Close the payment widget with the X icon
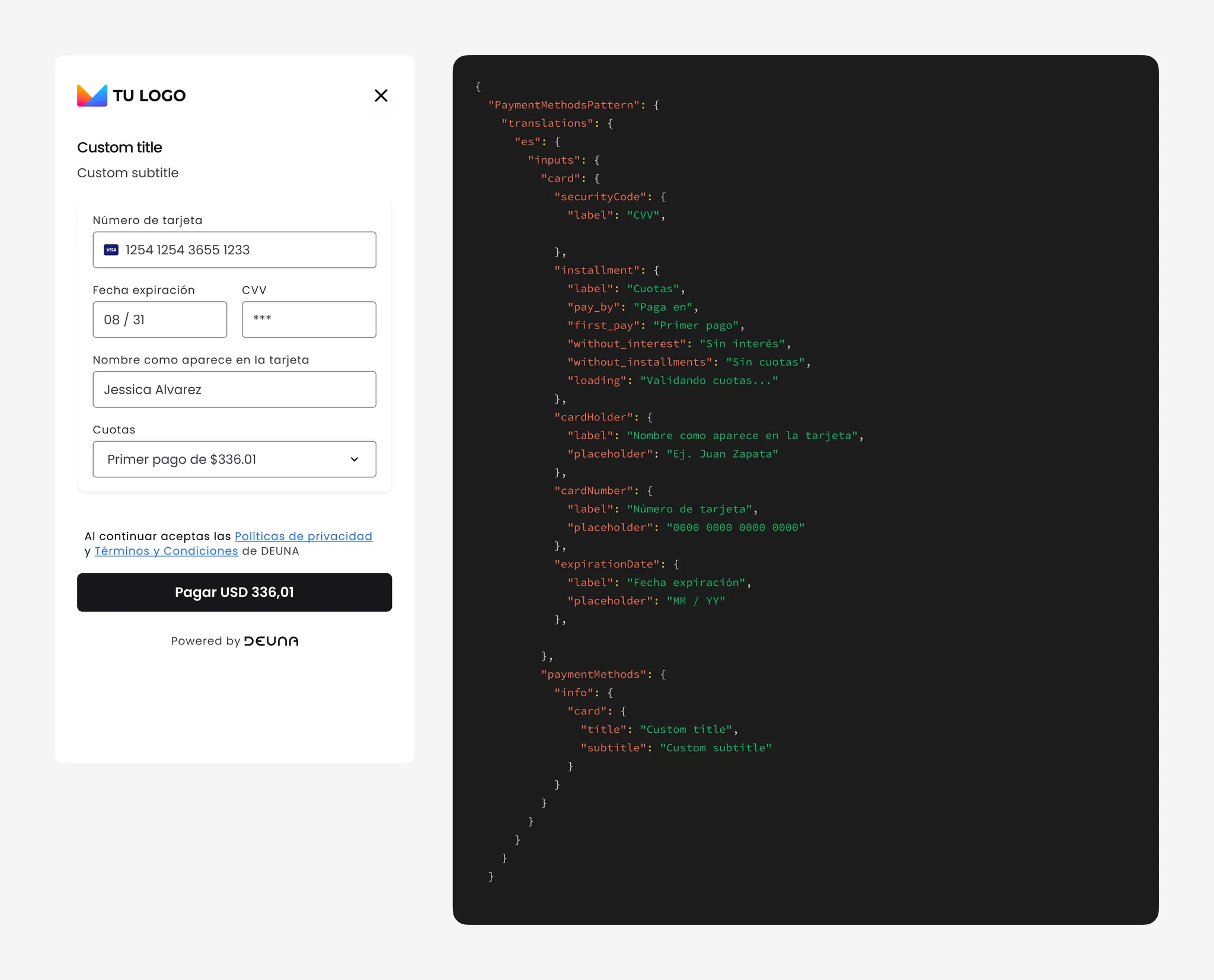1214x980 pixels. pyautogui.click(x=381, y=95)
